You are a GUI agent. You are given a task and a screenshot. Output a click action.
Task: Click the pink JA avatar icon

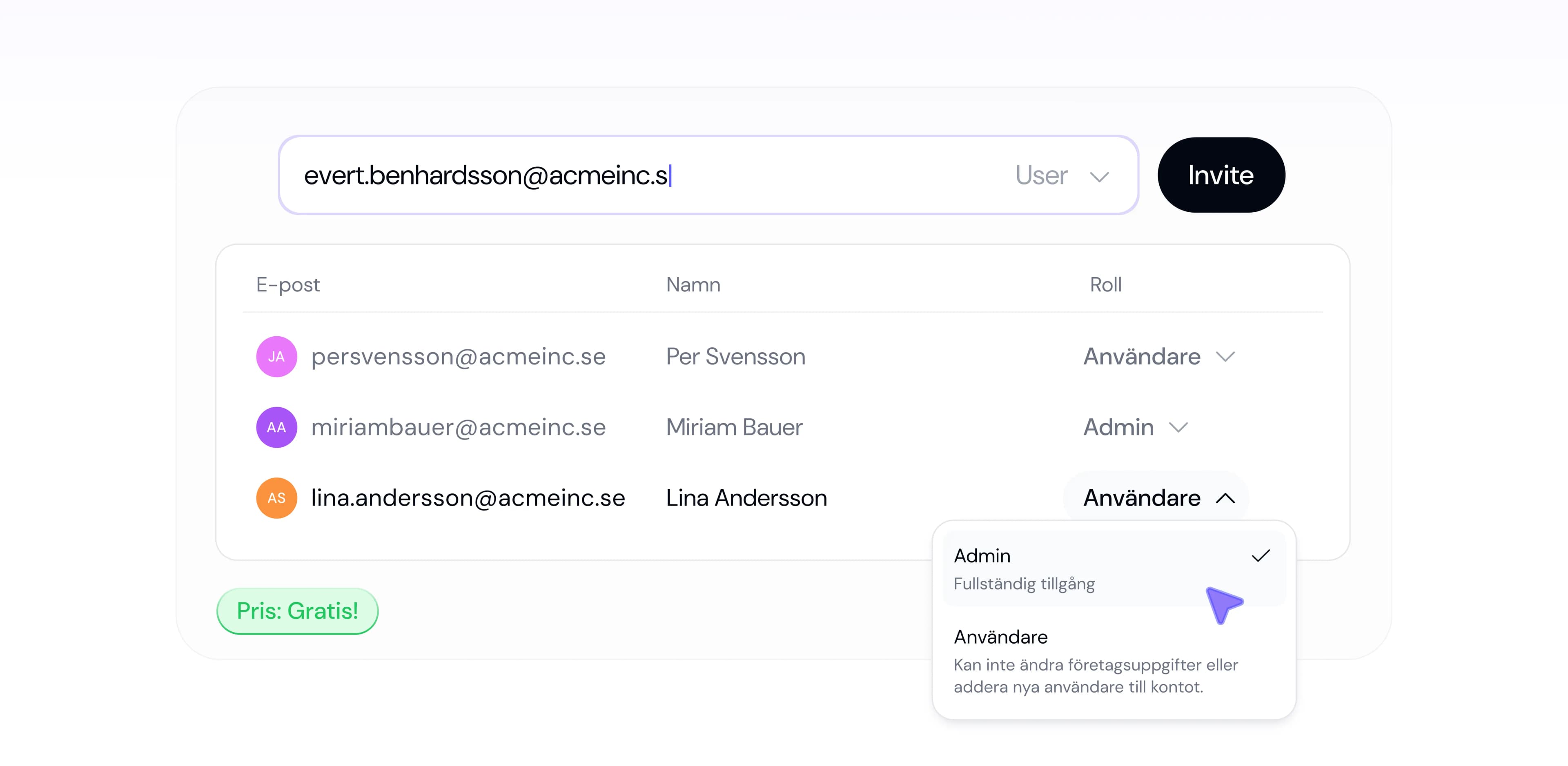[x=276, y=357]
